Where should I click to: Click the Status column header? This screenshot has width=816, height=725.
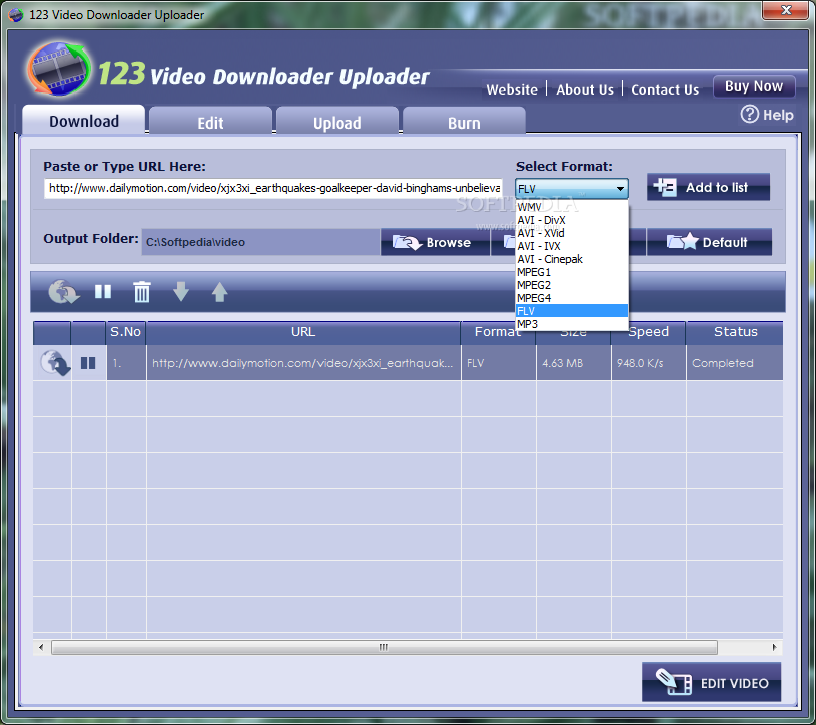point(735,332)
